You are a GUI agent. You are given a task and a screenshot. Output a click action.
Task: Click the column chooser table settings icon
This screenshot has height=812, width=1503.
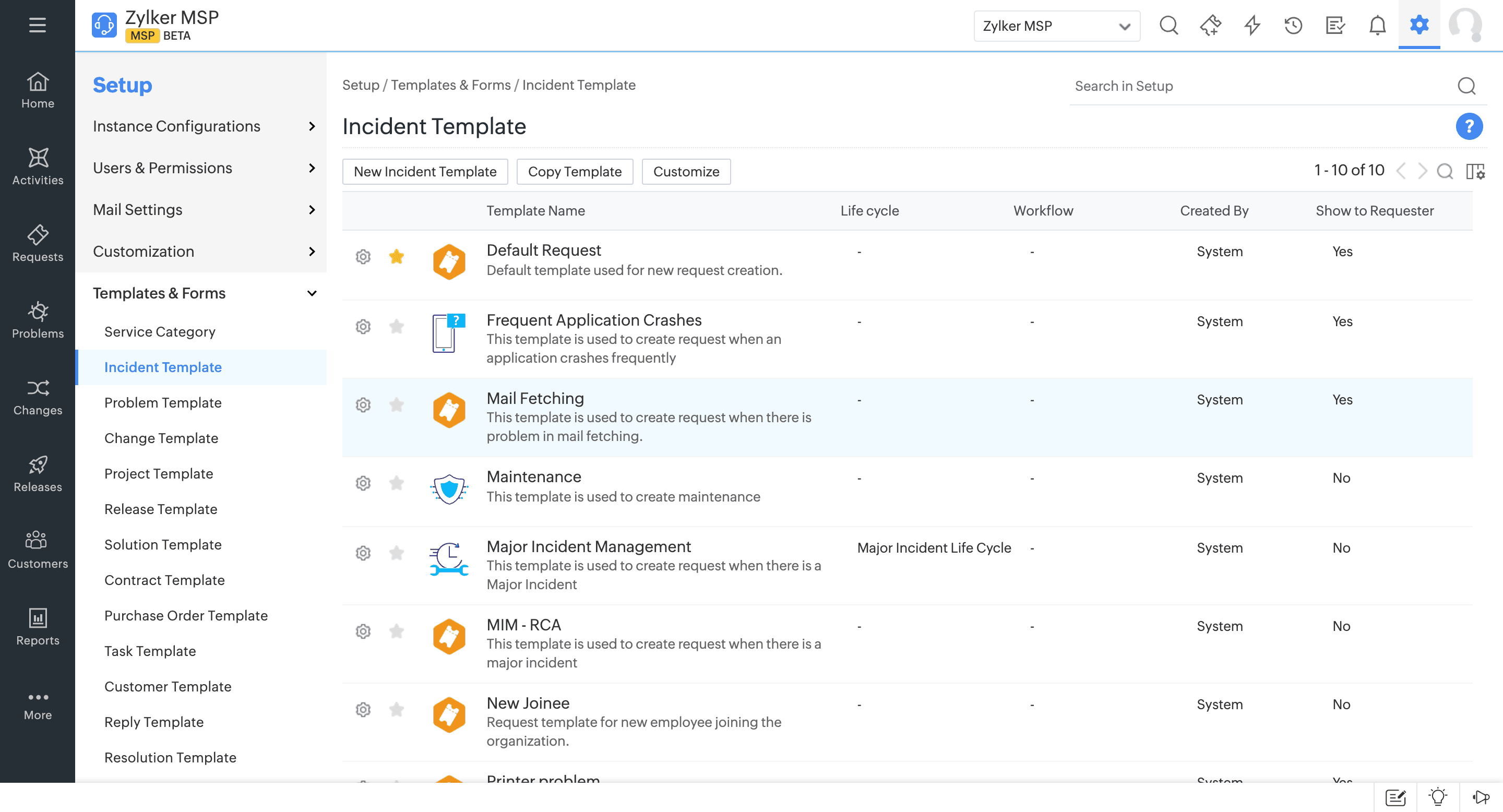pos(1474,172)
